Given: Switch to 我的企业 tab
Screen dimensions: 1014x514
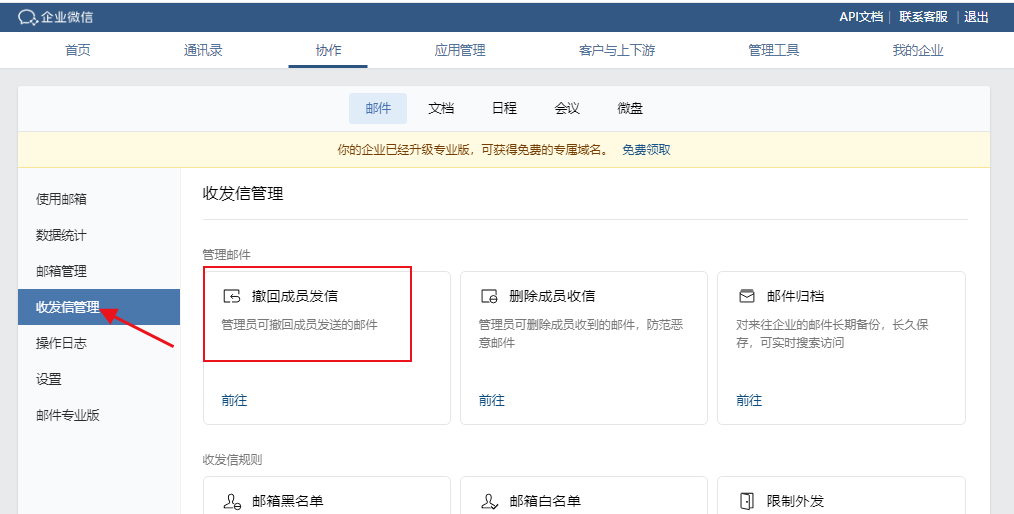Looking at the screenshot, I should point(918,50).
